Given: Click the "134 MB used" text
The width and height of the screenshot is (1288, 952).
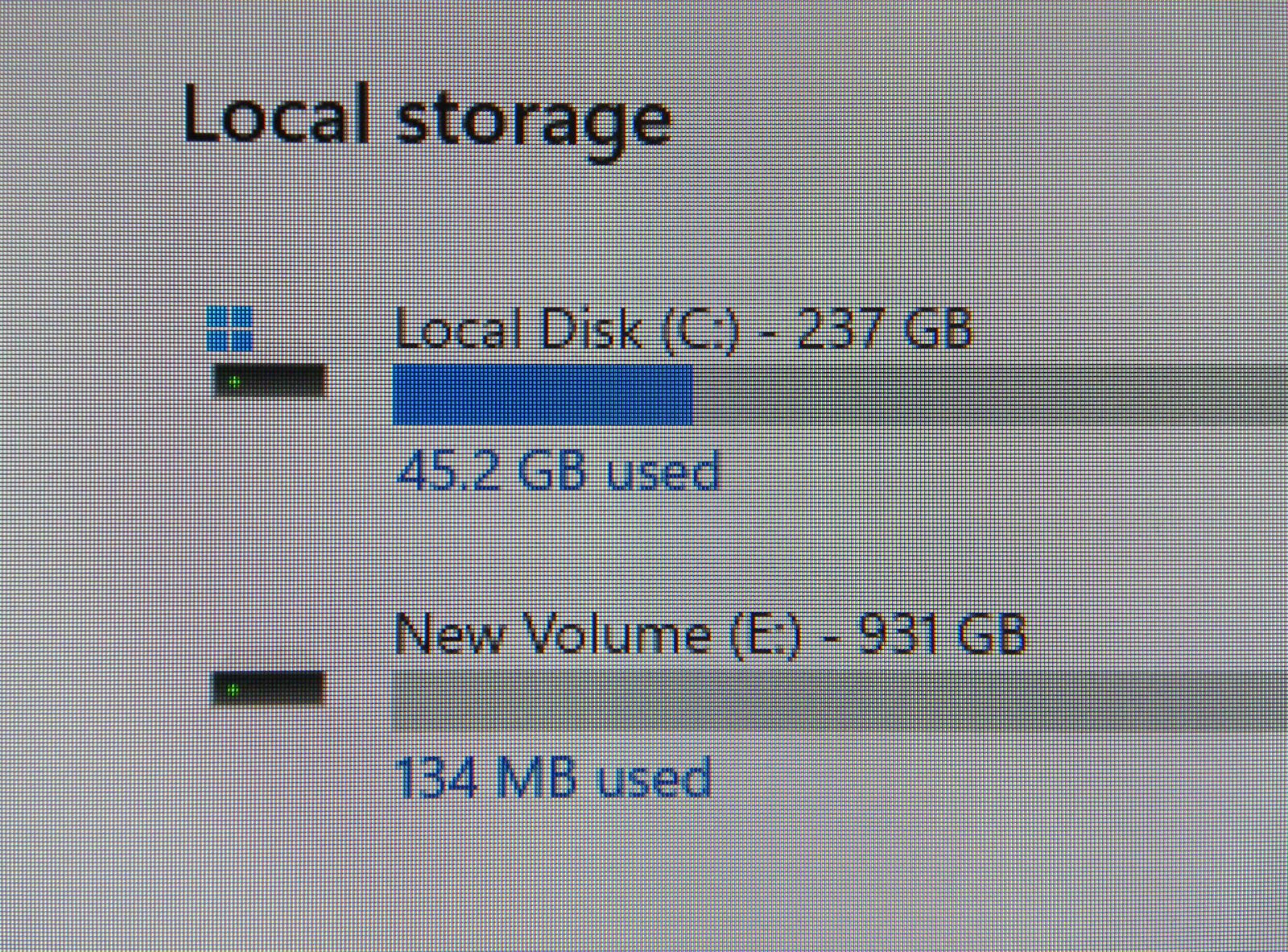Looking at the screenshot, I should 554,779.
